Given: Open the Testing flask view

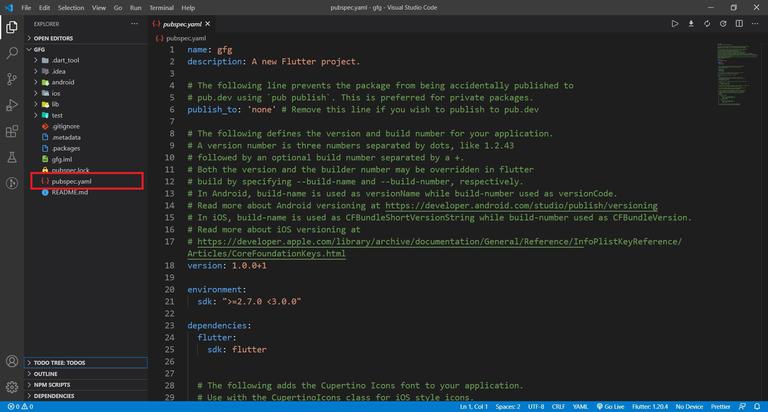Looking at the screenshot, I should pos(12,157).
